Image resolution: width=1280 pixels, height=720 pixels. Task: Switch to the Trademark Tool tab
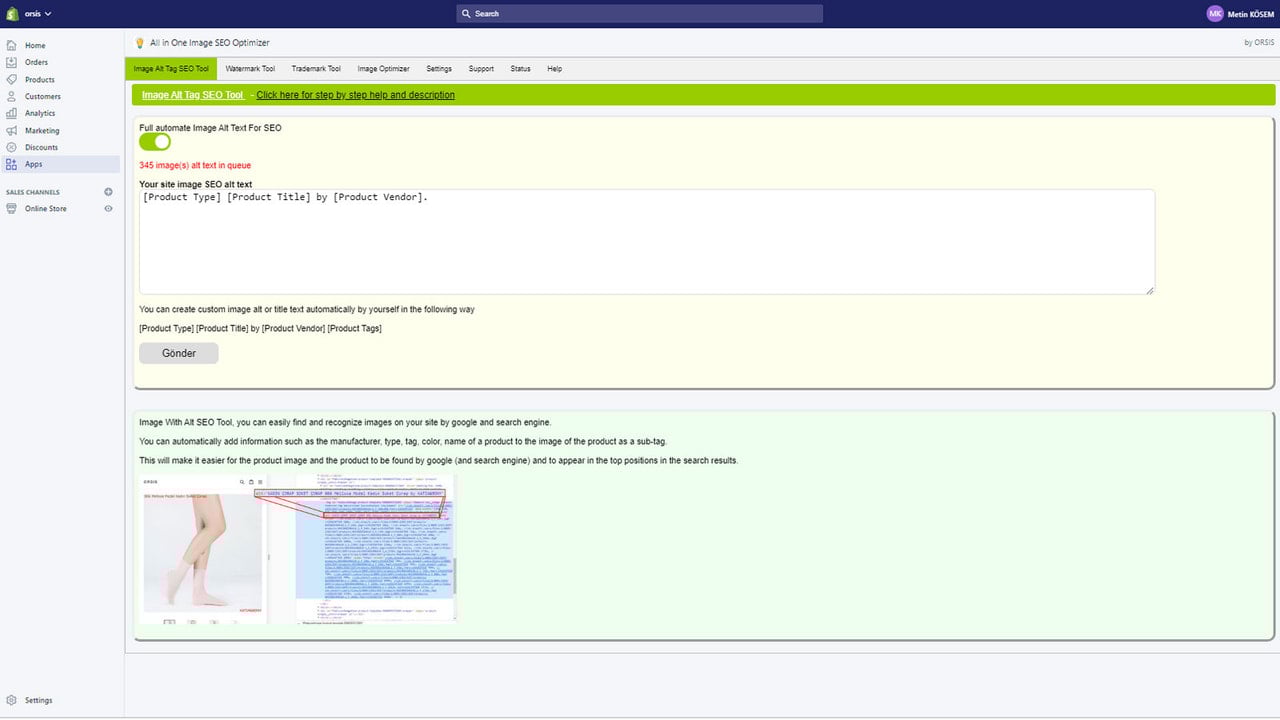click(316, 69)
